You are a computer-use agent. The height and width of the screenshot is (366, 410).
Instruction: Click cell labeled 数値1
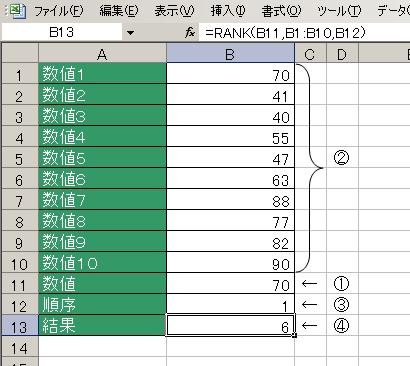click(102, 74)
